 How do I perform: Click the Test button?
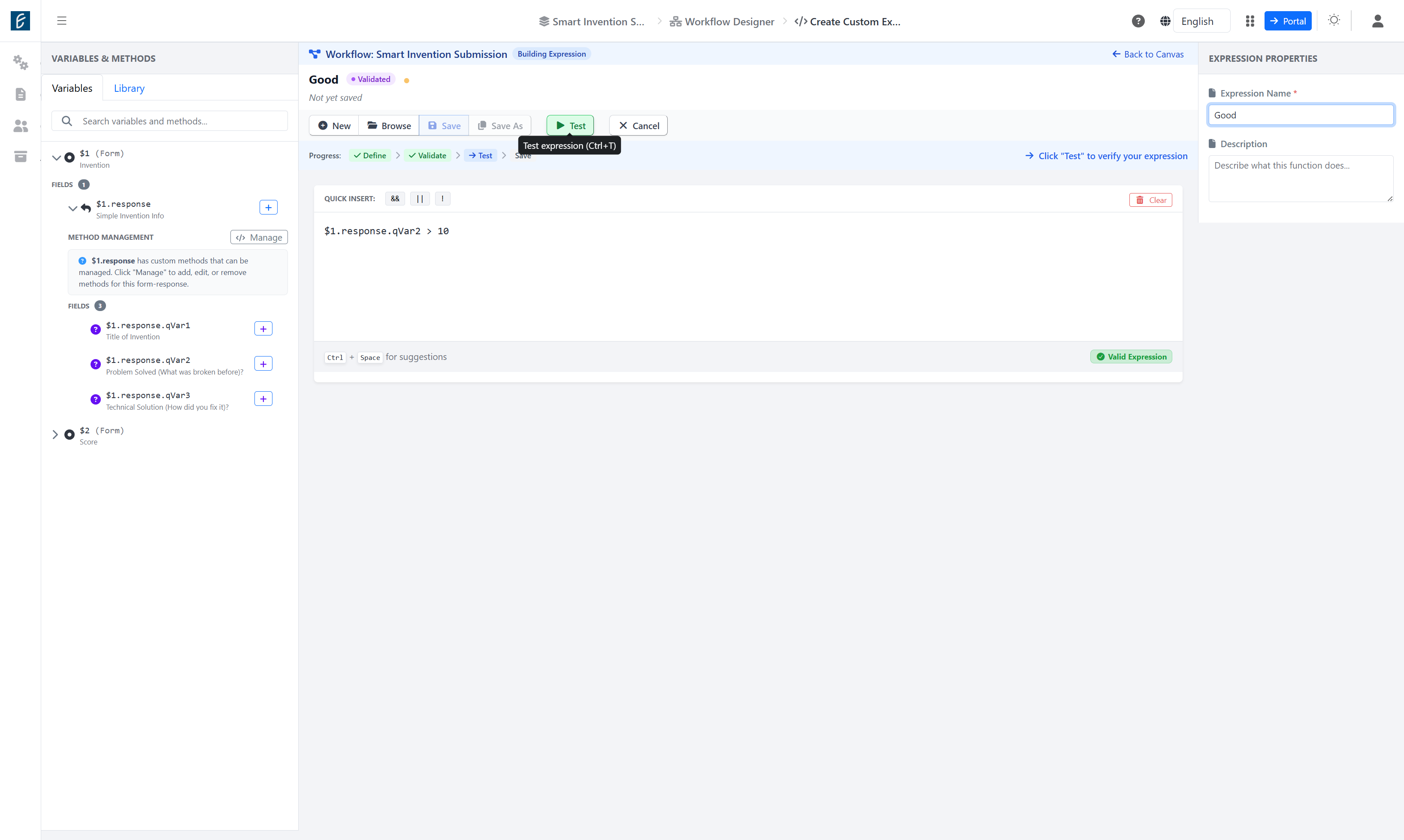(570, 126)
